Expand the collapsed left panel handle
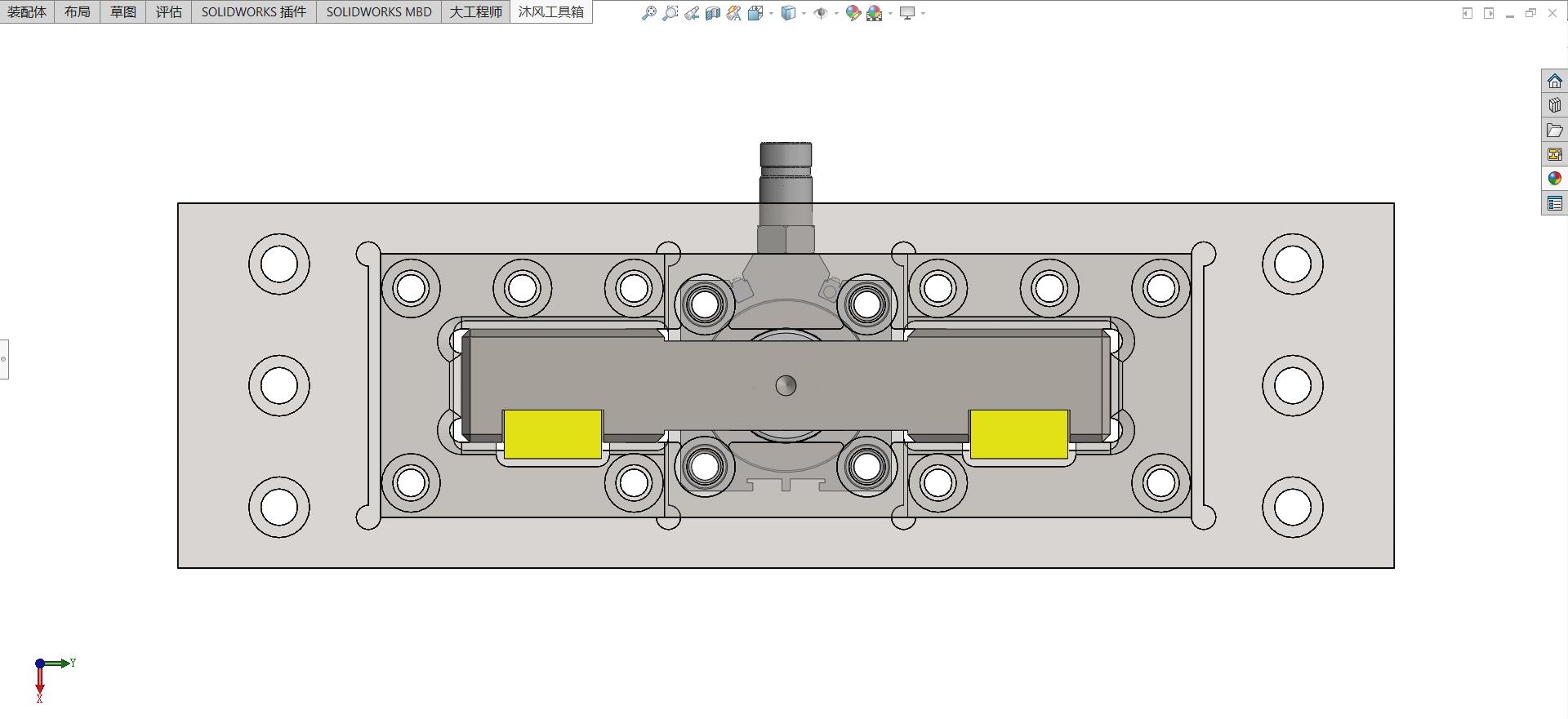The image size is (1568, 719). click(x=4, y=359)
